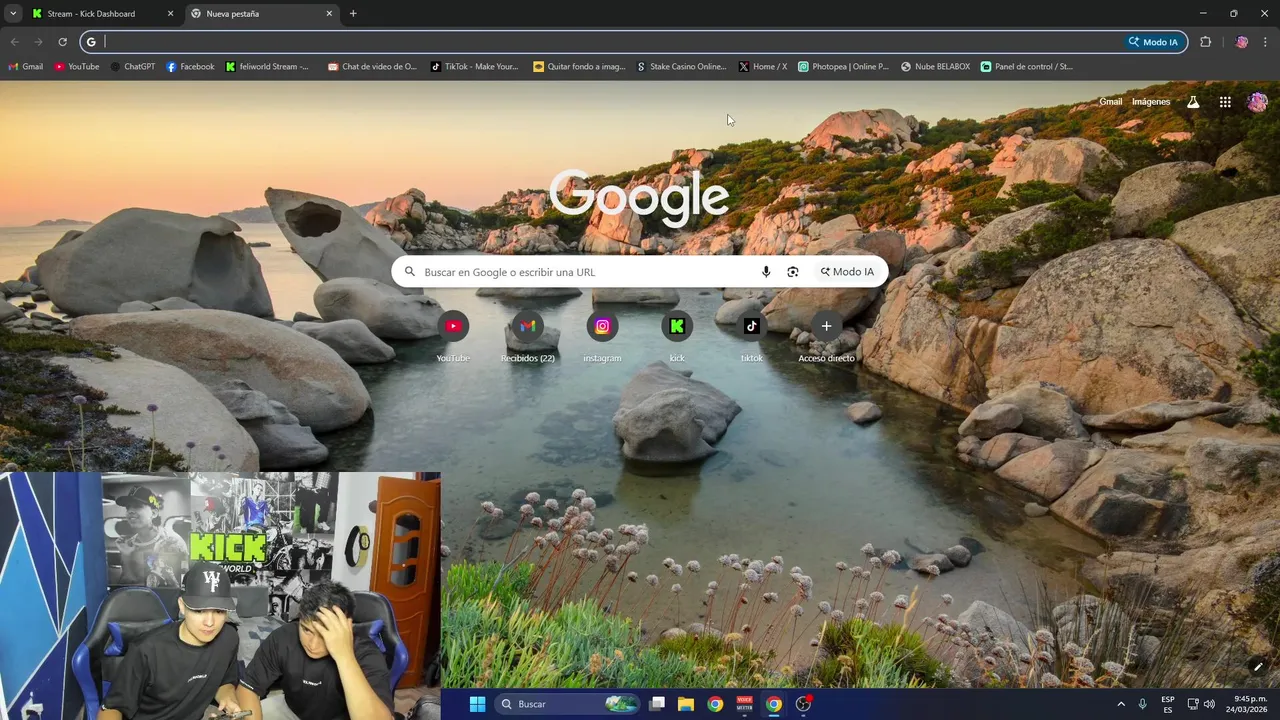Open the Chrome extensions puzzle icon
Viewport: 1280px width, 720px height.
pyautogui.click(x=1205, y=42)
